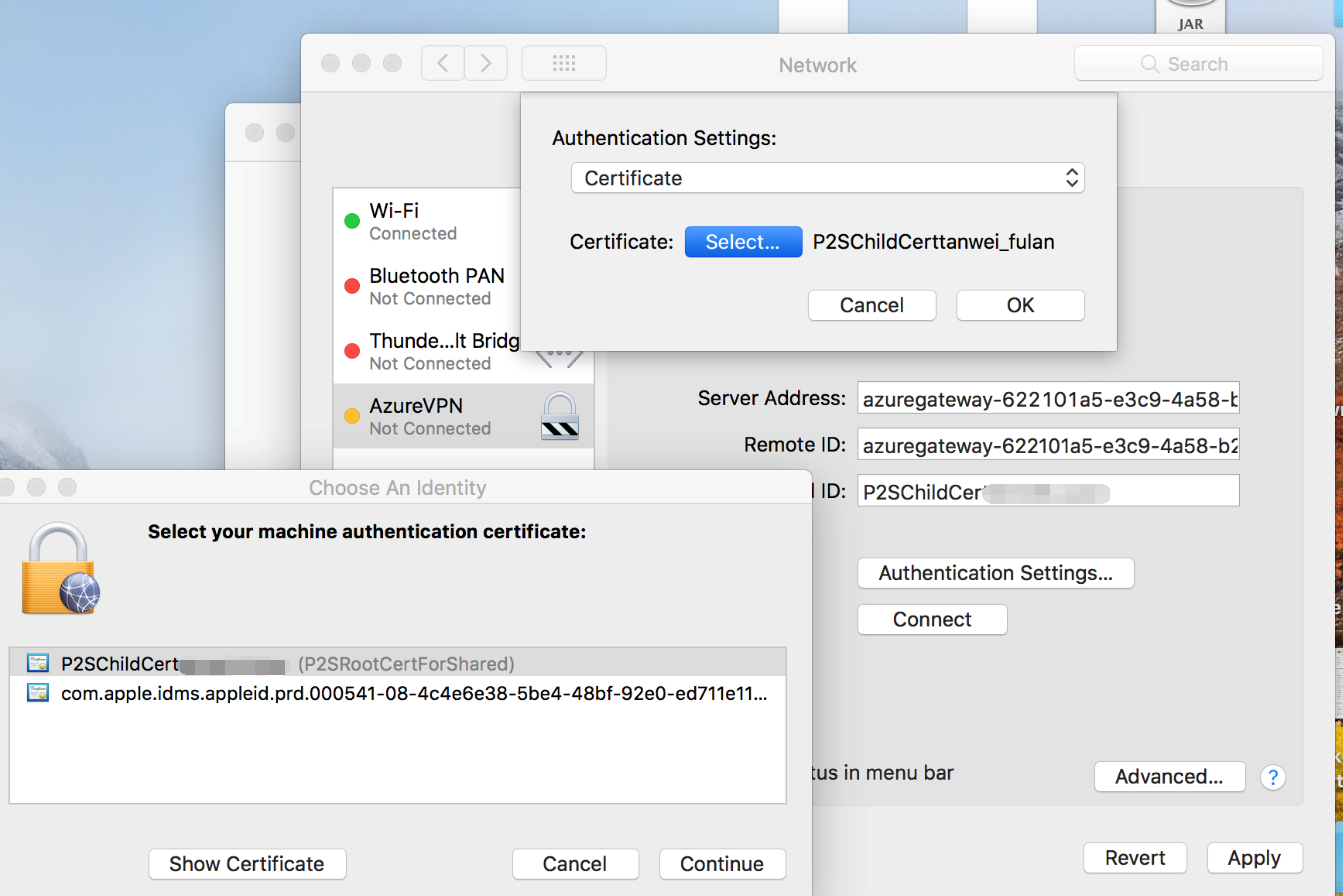Click the AzureVPN lock icon in sidebar
Screen dimensions: 1343x896
pos(560,417)
